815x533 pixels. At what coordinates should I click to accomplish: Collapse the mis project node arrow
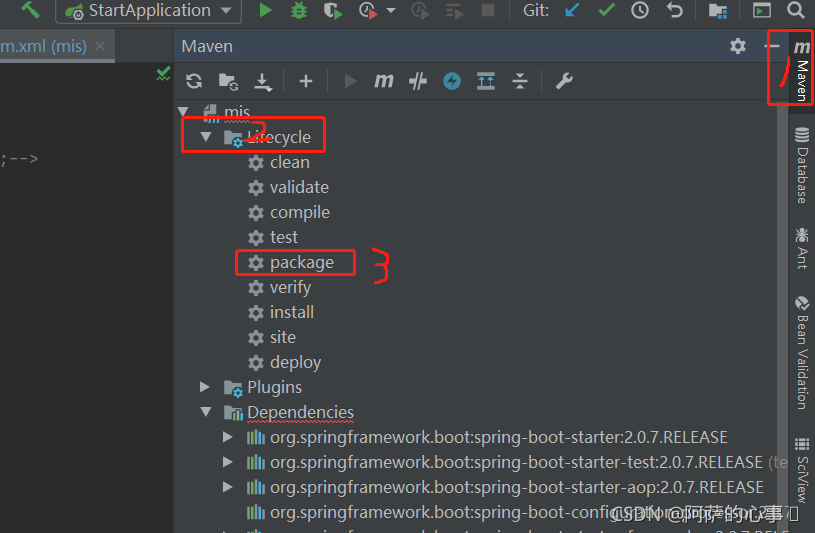coord(183,111)
